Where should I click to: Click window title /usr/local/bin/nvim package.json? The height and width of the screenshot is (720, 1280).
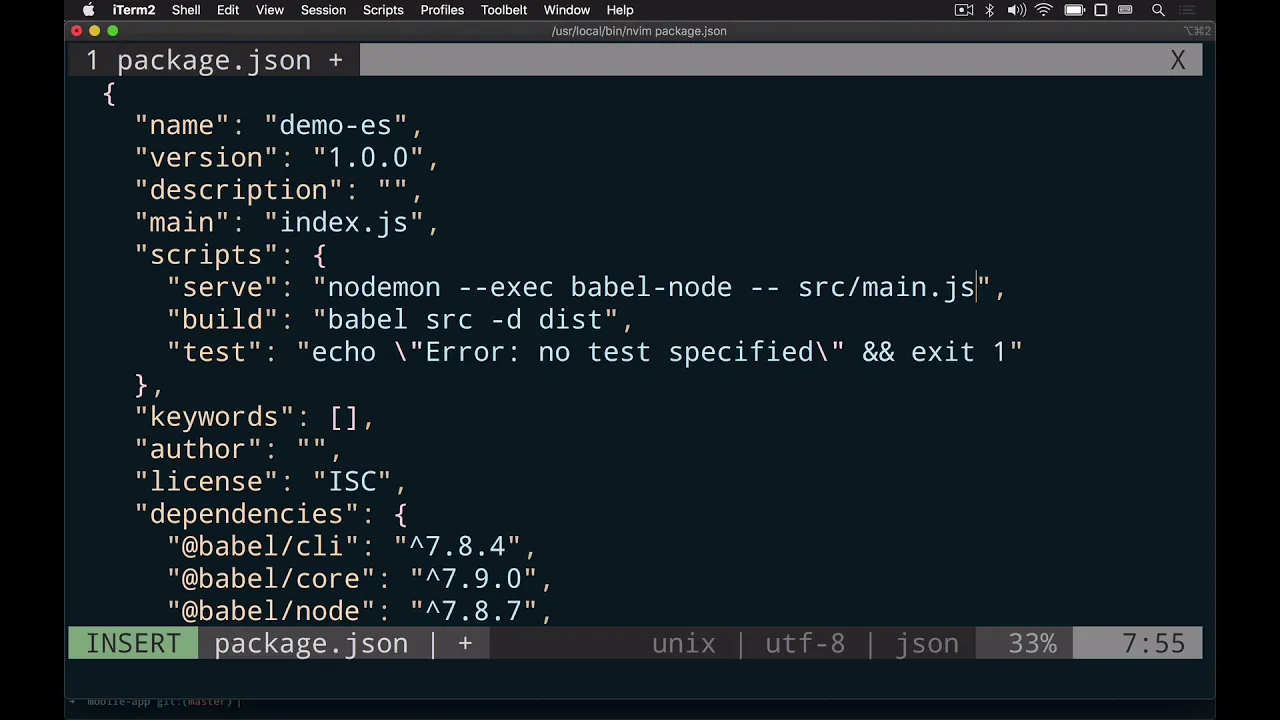pyautogui.click(x=639, y=31)
